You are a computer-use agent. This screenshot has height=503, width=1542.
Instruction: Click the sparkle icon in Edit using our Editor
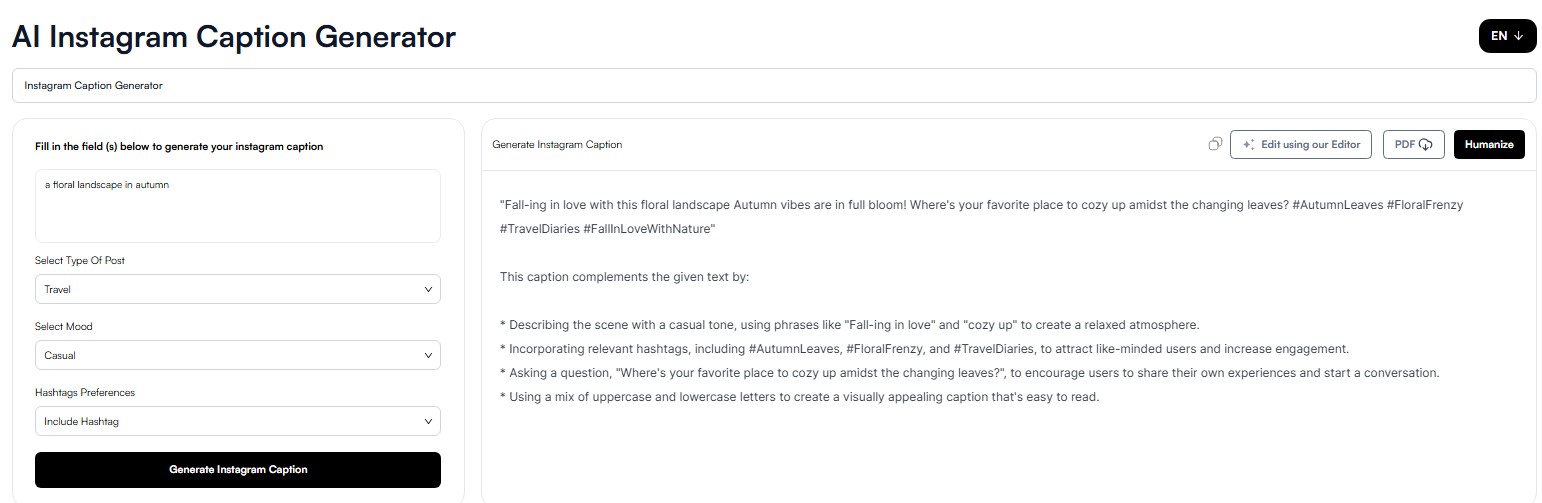click(1248, 144)
